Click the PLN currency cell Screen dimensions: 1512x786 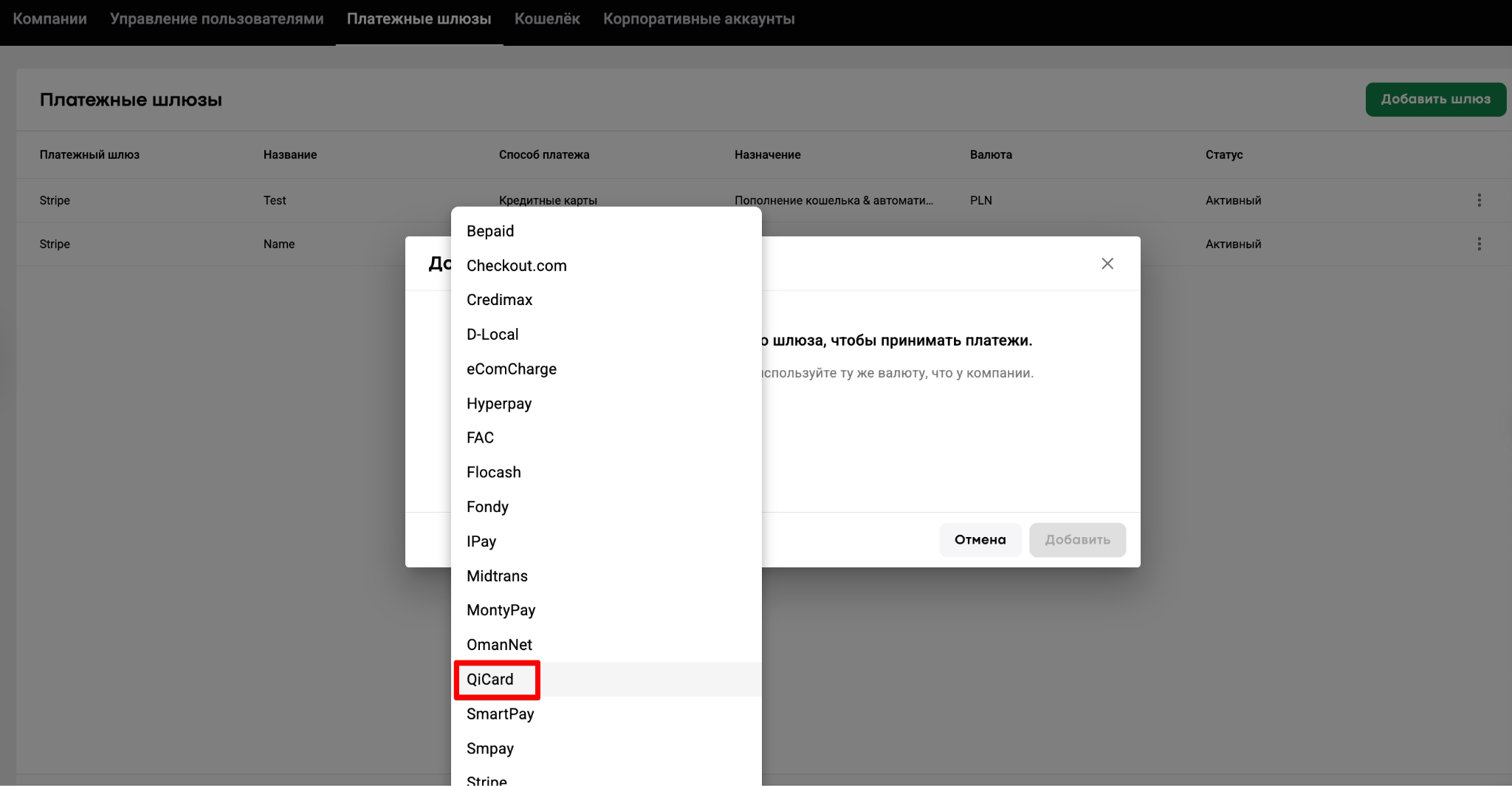[x=981, y=200]
